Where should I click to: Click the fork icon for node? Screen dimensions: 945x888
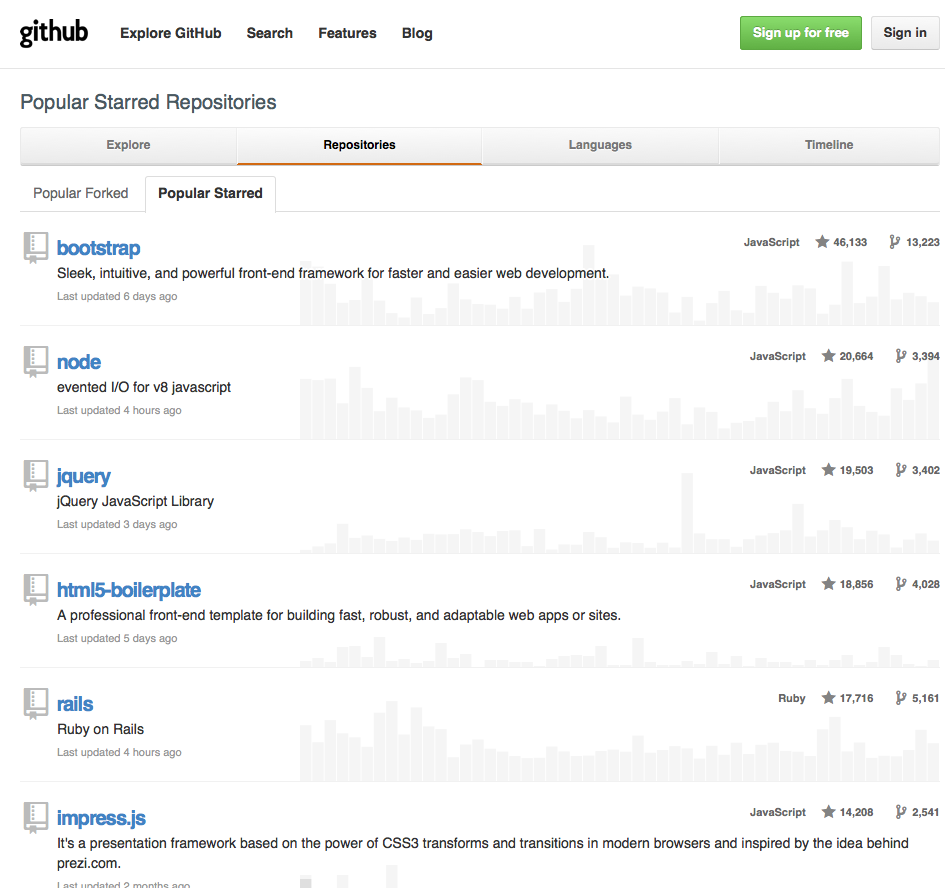coord(901,356)
